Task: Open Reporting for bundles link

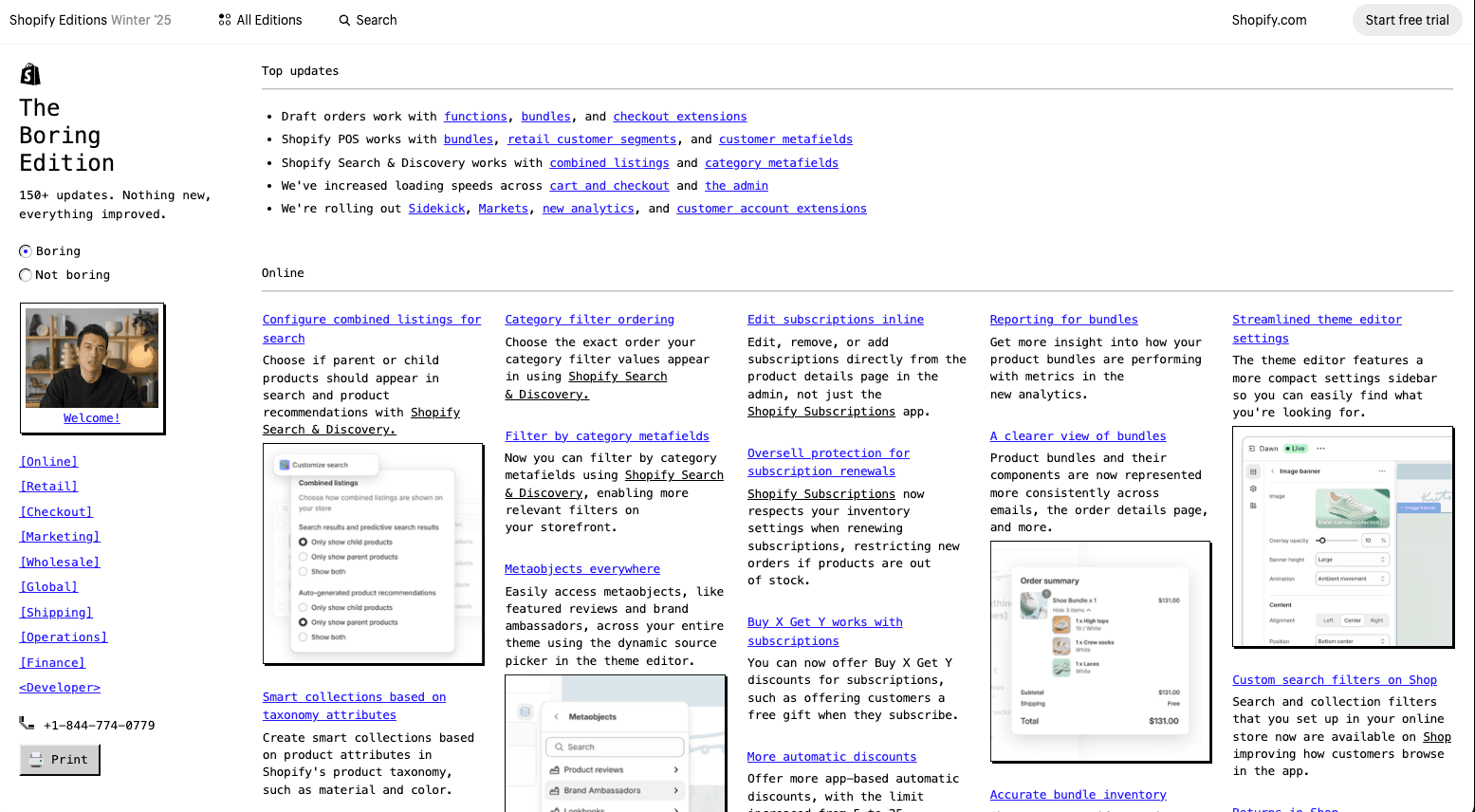Action: click(x=1063, y=320)
